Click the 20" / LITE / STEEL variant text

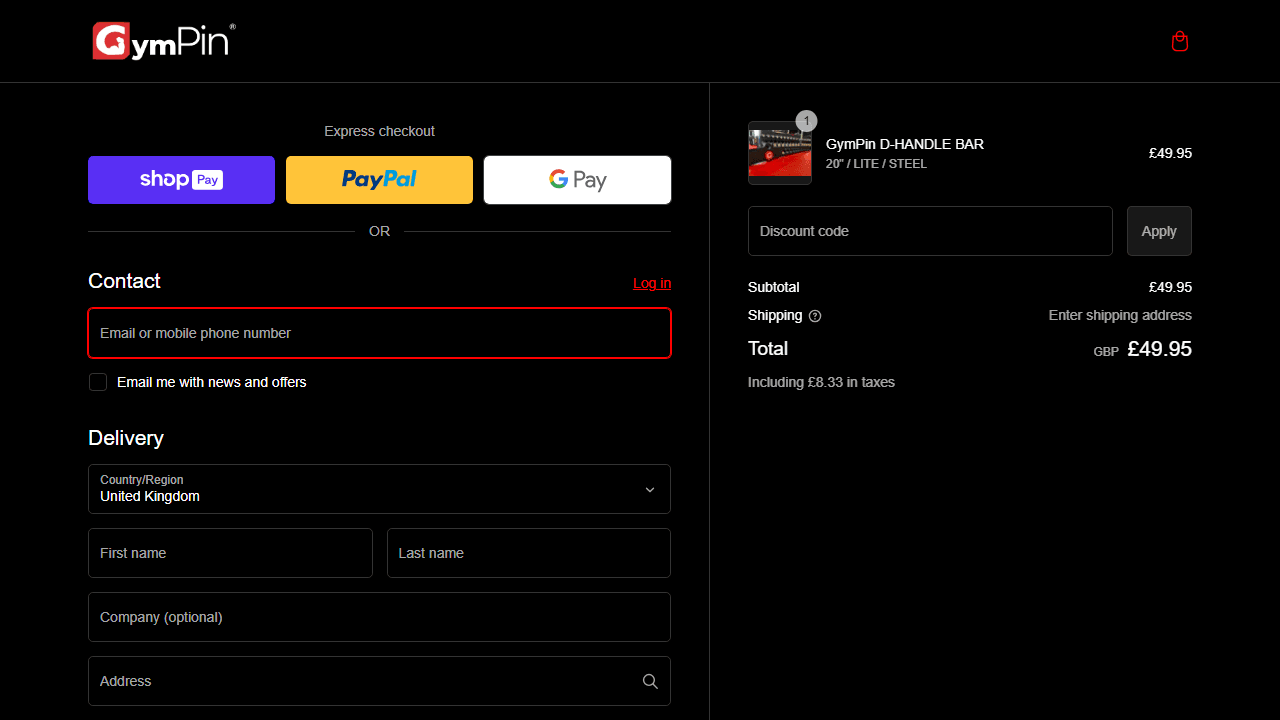click(x=876, y=164)
